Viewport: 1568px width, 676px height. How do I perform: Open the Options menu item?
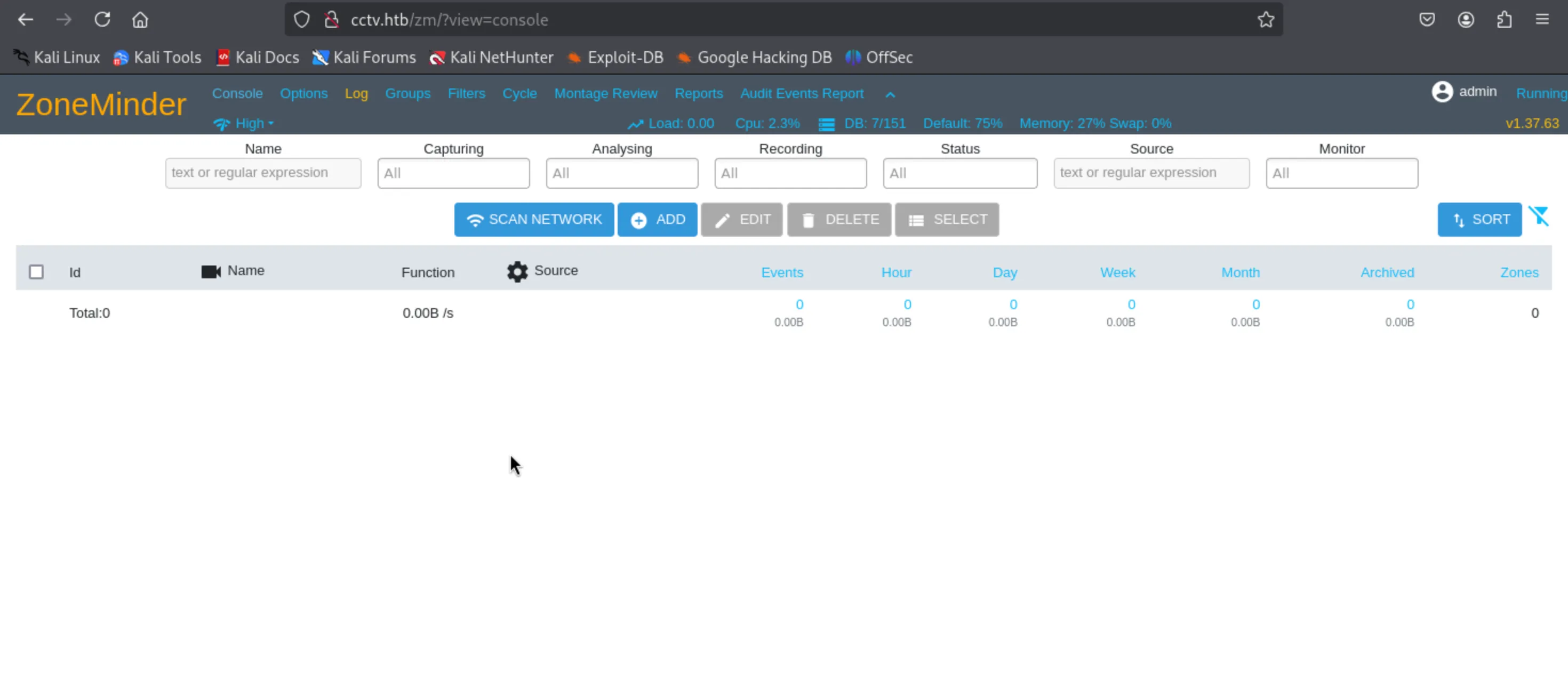coord(303,94)
